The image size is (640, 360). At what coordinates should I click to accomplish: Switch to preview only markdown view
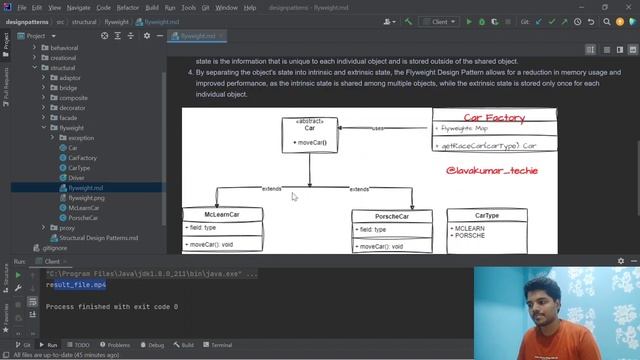click(633, 50)
